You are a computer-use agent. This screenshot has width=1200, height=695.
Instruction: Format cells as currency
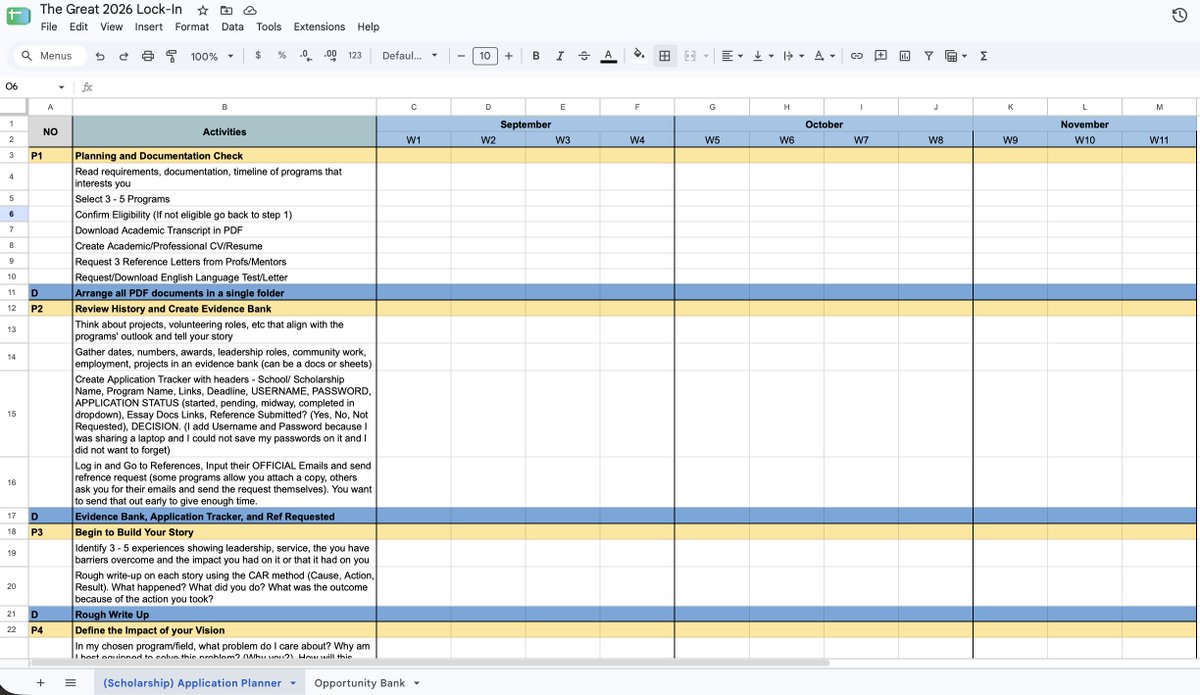click(258, 56)
